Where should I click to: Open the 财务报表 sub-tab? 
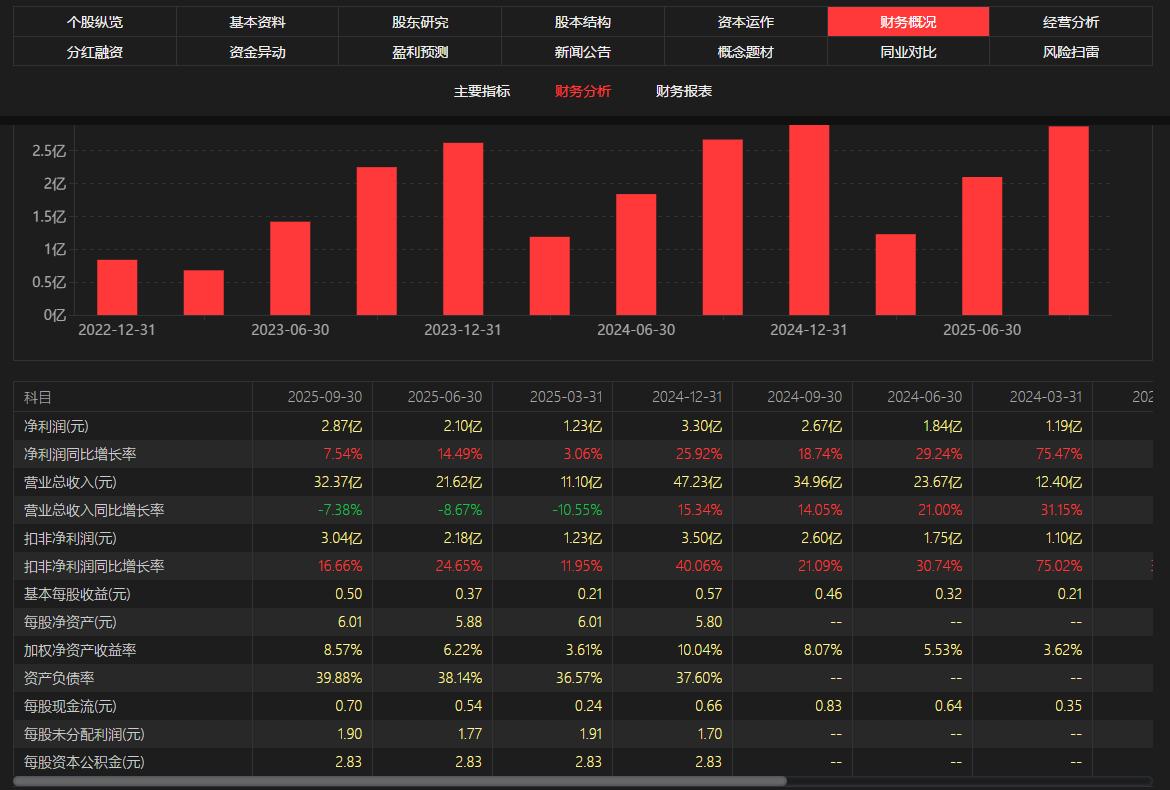pos(684,91)
